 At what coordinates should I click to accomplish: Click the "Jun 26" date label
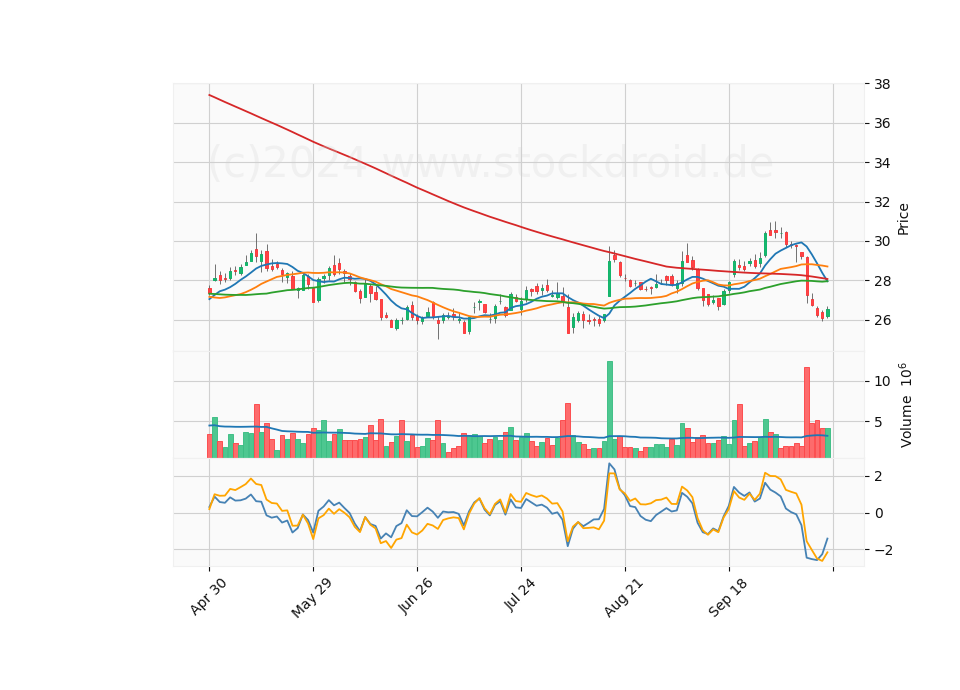(x=415, y=596)
